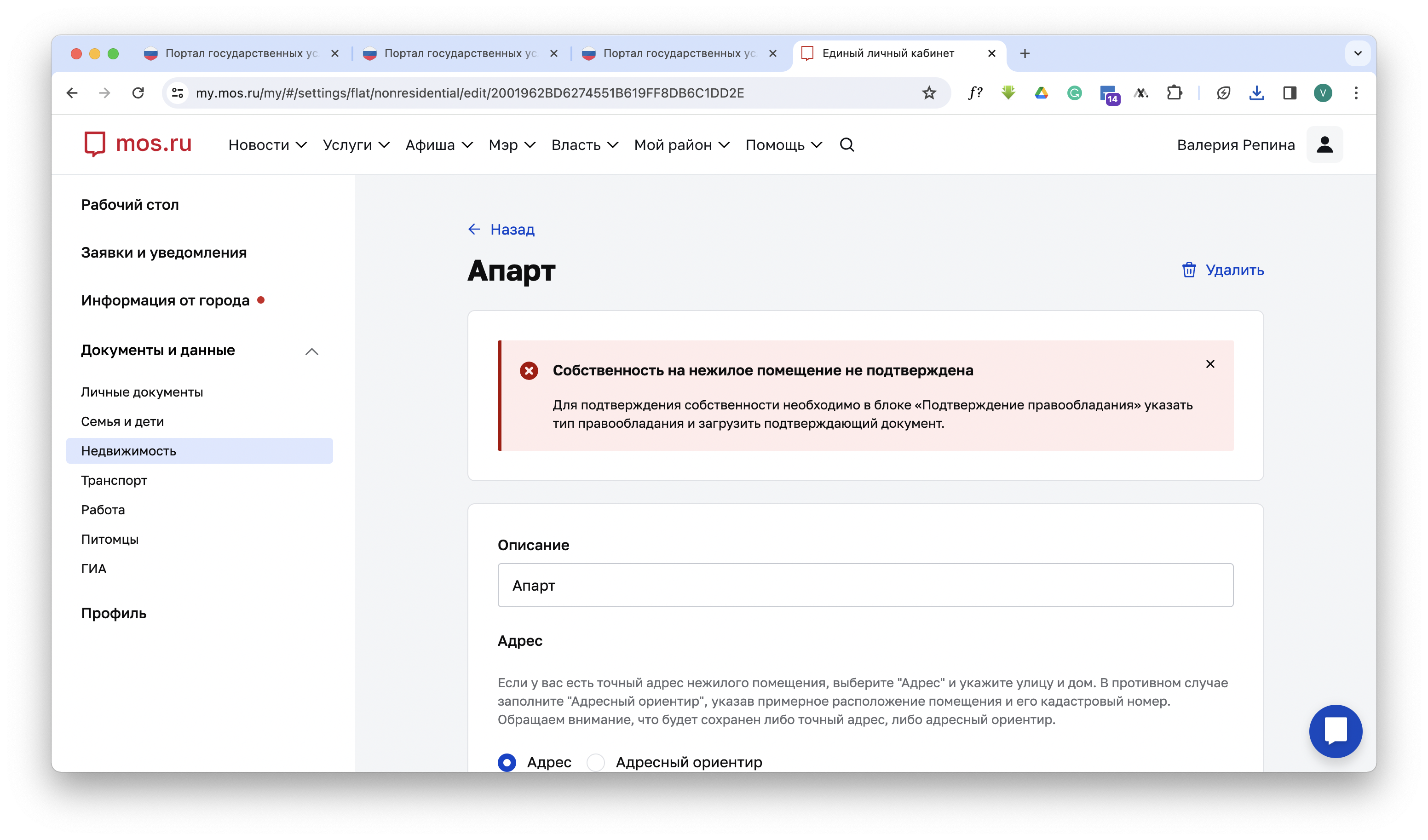This screenshot has height=840, width=1428.
Task: Expand the Власть dropdown menu
Action: [x=584, y=145]
